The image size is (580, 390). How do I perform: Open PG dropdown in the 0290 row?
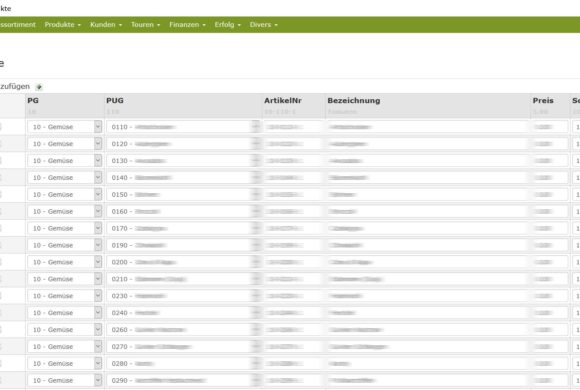tap(64, 380)
